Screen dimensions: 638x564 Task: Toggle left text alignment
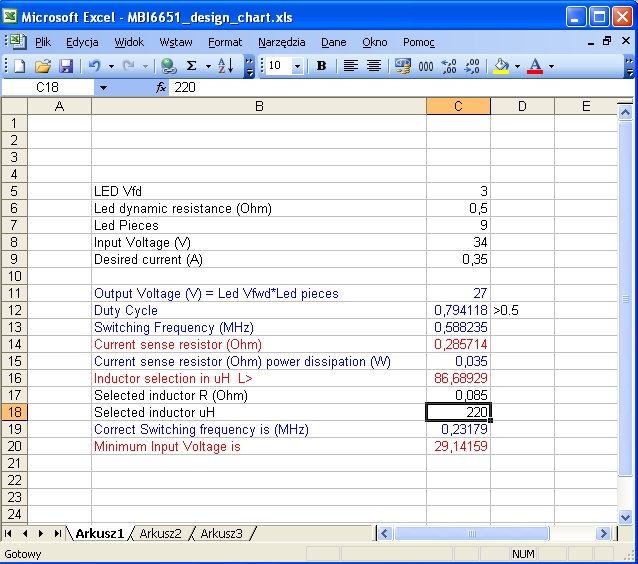[351, 66]
